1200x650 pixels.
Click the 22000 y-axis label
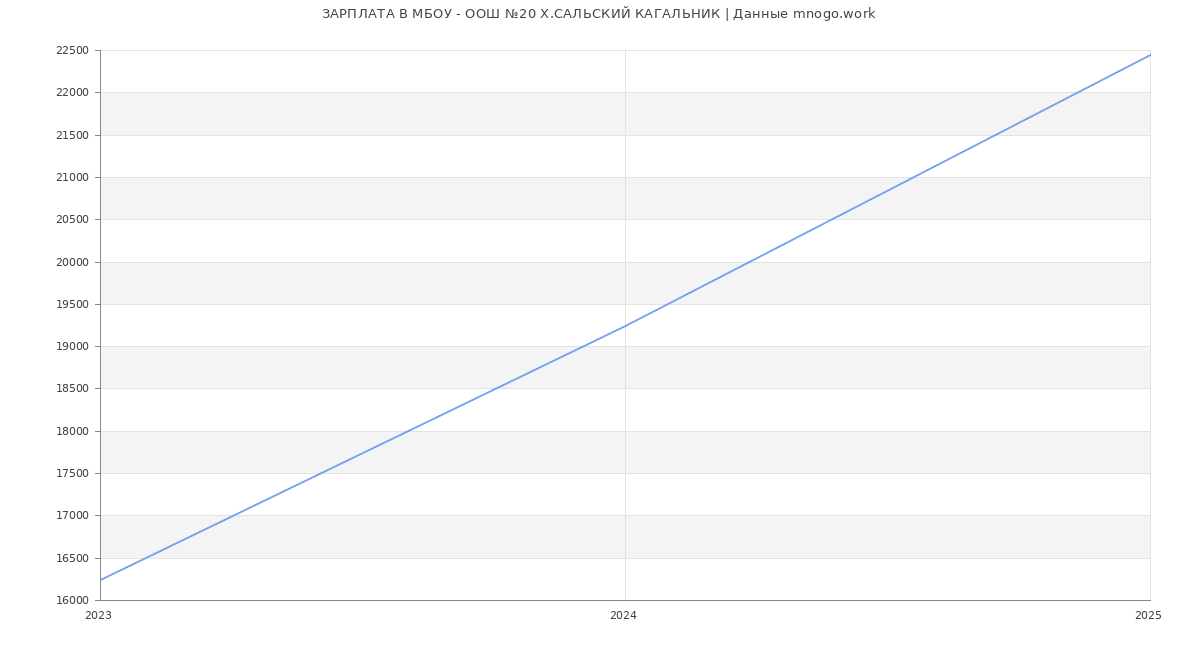click(x=72, y=93)
